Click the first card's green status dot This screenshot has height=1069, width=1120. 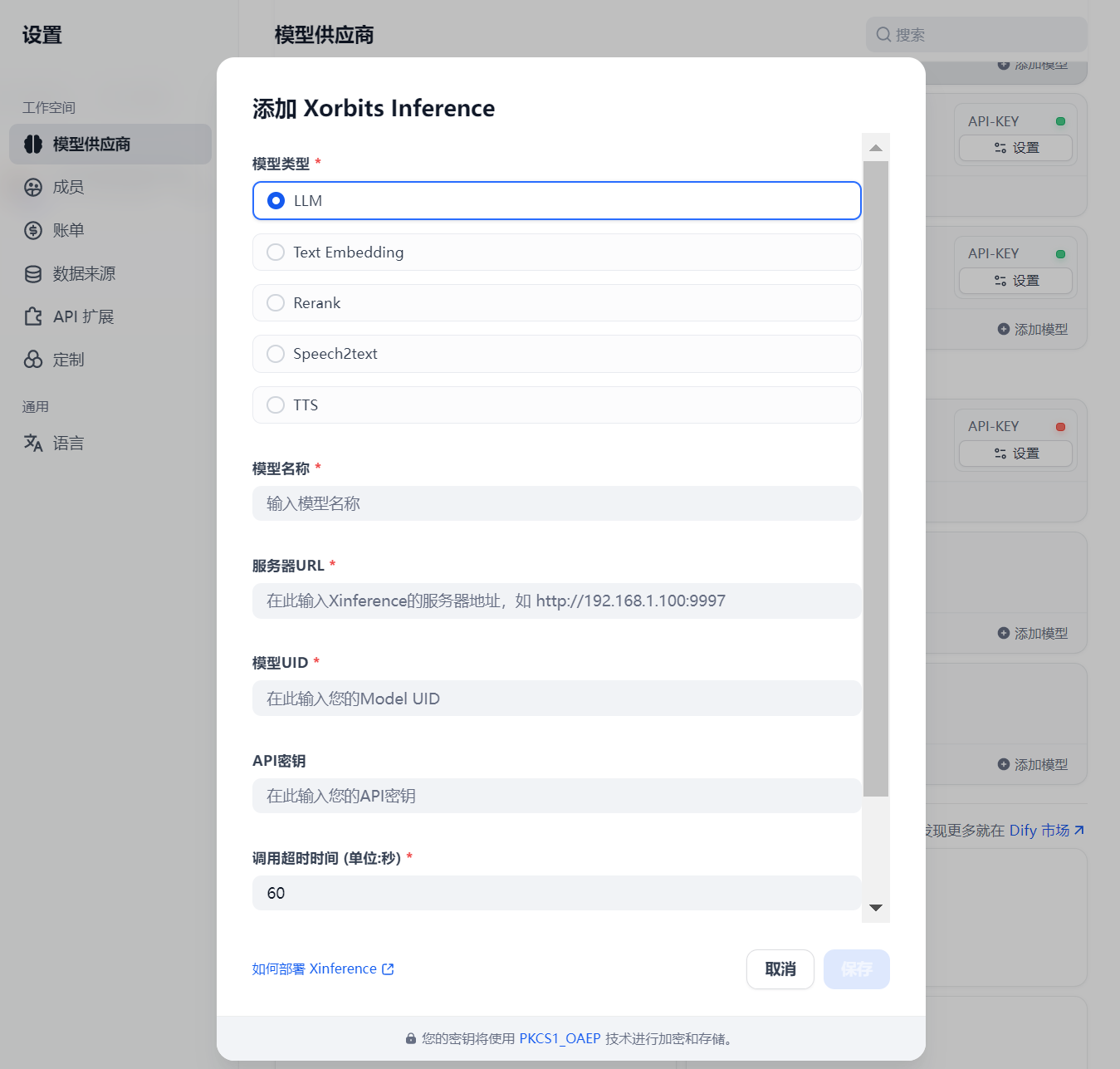point(1060,121)
